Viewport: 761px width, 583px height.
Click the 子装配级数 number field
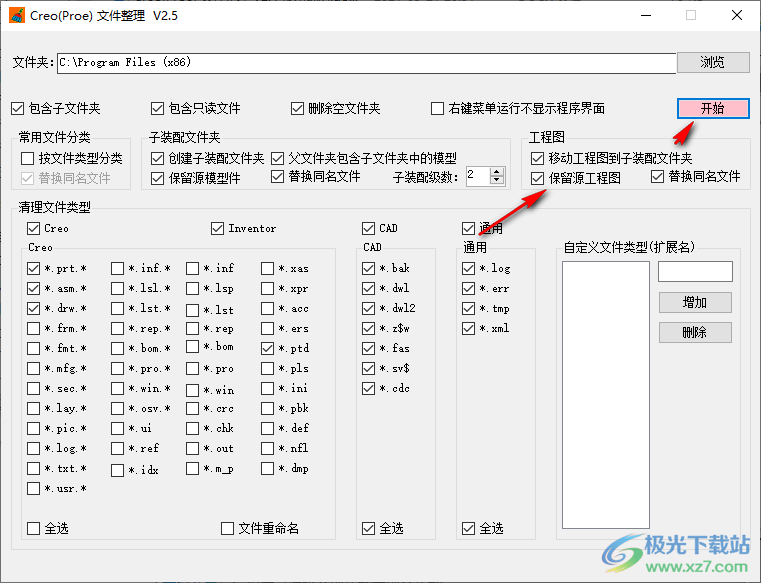[478, 176]
